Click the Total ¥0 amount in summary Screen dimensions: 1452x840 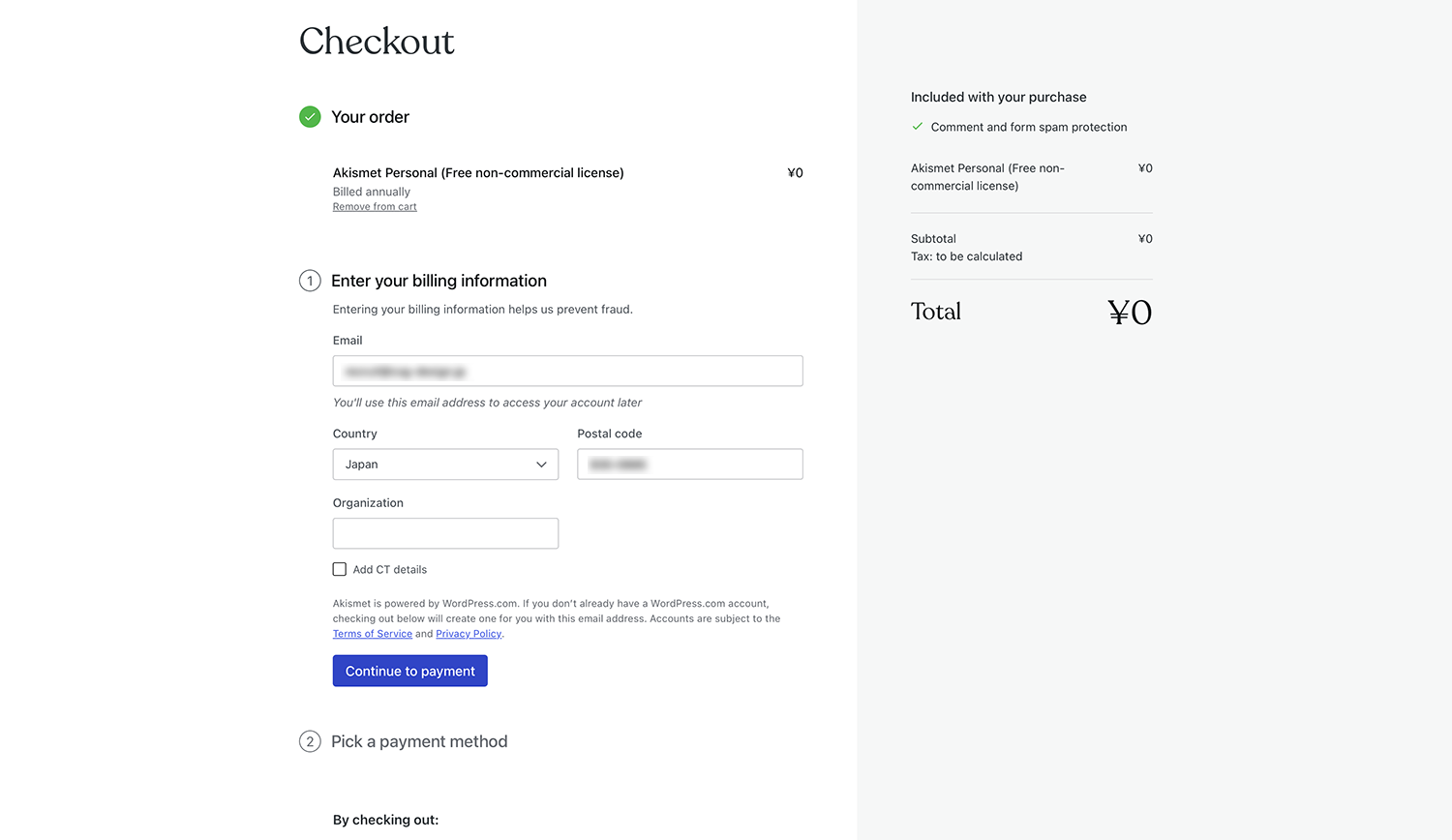pos(1130,313)
